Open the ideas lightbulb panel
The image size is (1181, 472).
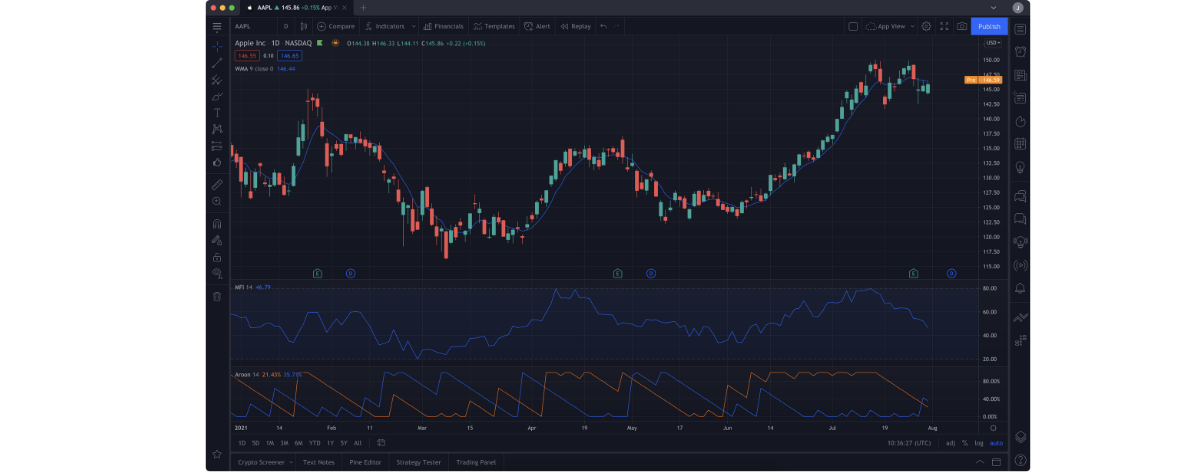1021,167
